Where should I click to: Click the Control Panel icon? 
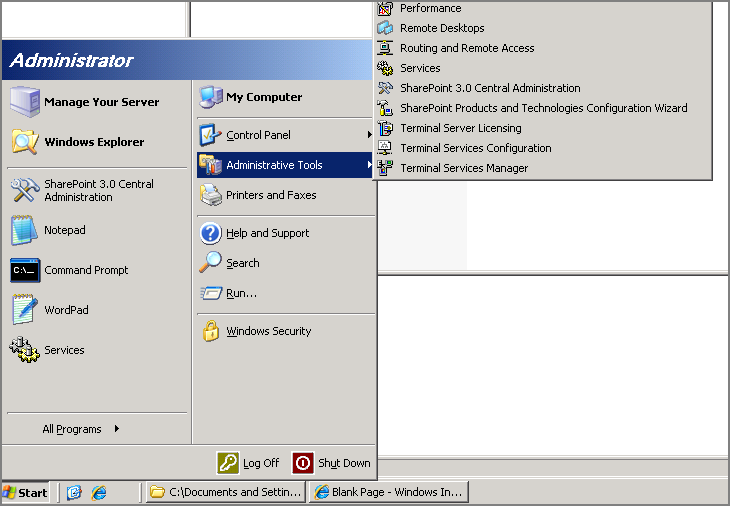(210, 135)
